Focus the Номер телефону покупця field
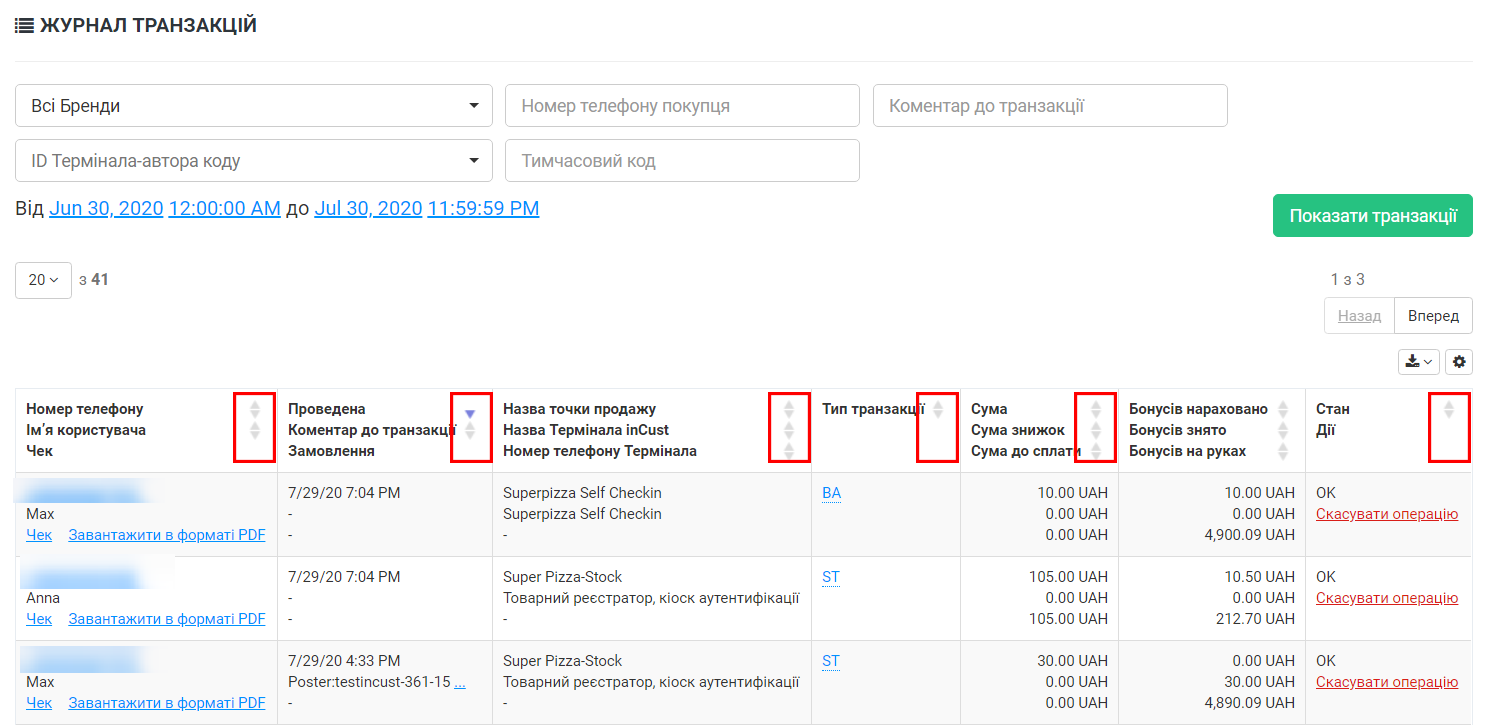This screenshot has height=725, width=1490. (682, 106)
